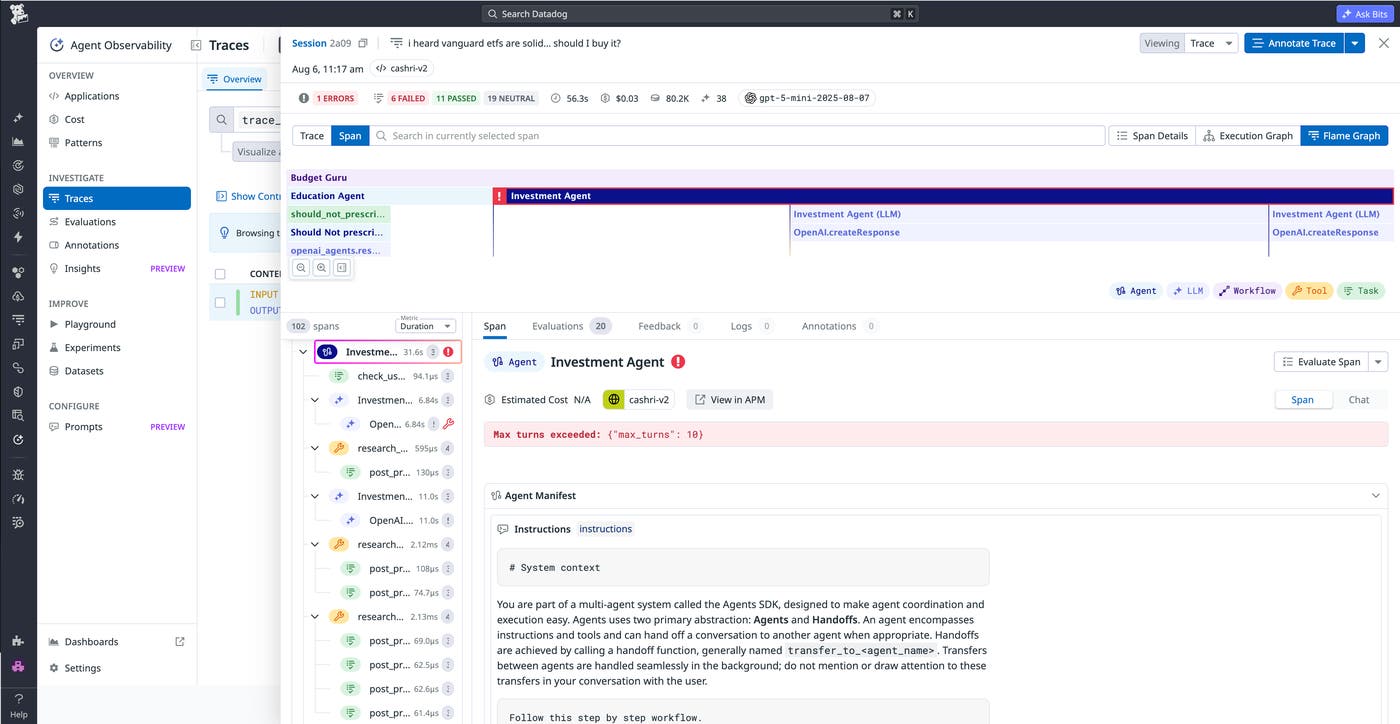This screenshot has height=724, width=1400.
Task: Click the error badge on Investment Agent span row
Action: tap(448, 352)
